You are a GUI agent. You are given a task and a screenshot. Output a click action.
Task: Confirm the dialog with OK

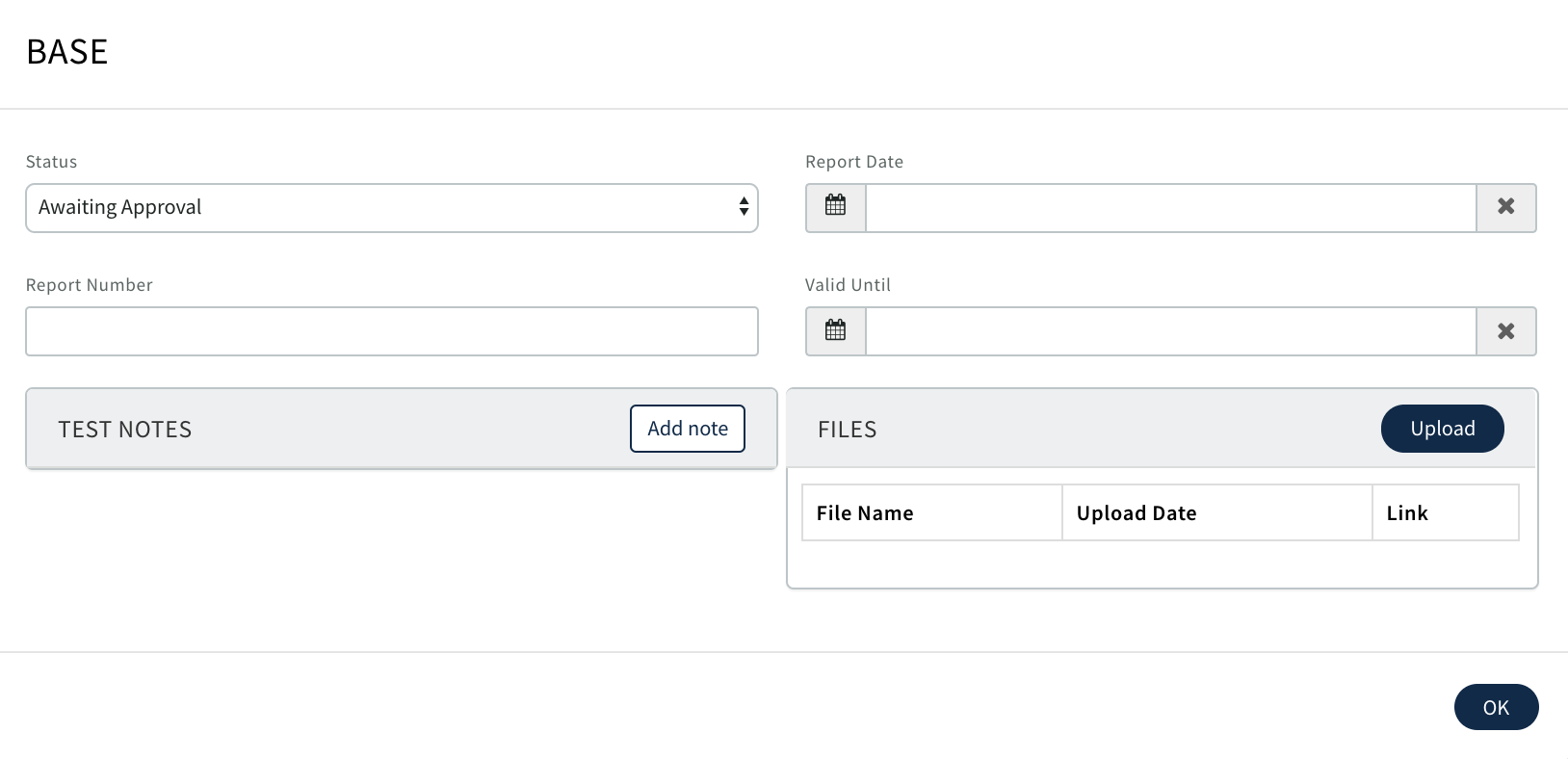1496,707
